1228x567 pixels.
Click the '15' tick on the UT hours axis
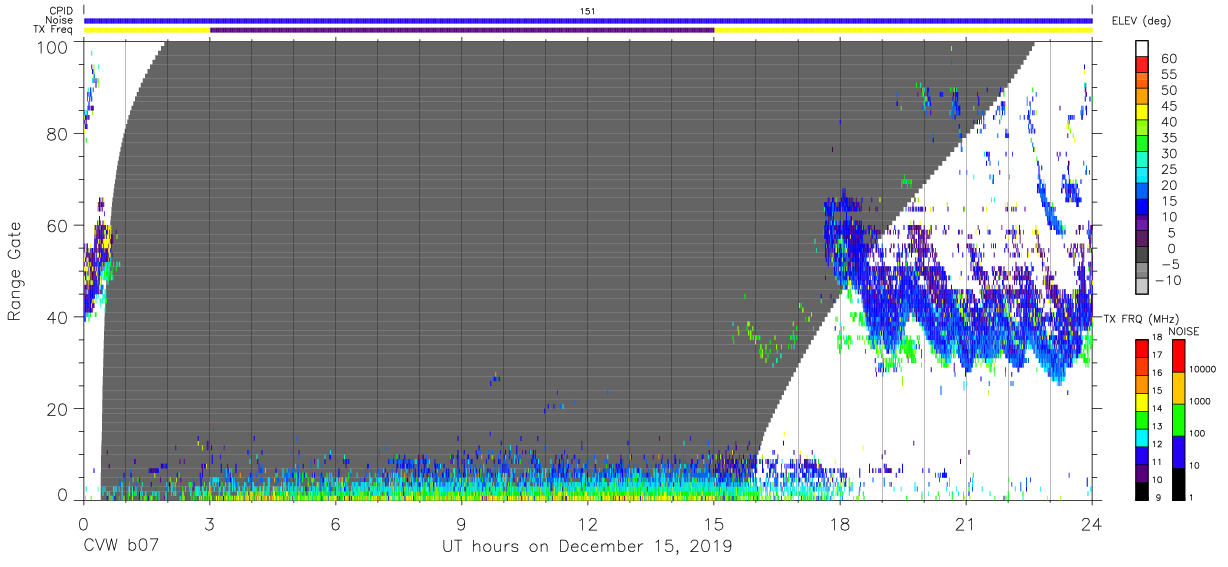(x=714, y=522)
